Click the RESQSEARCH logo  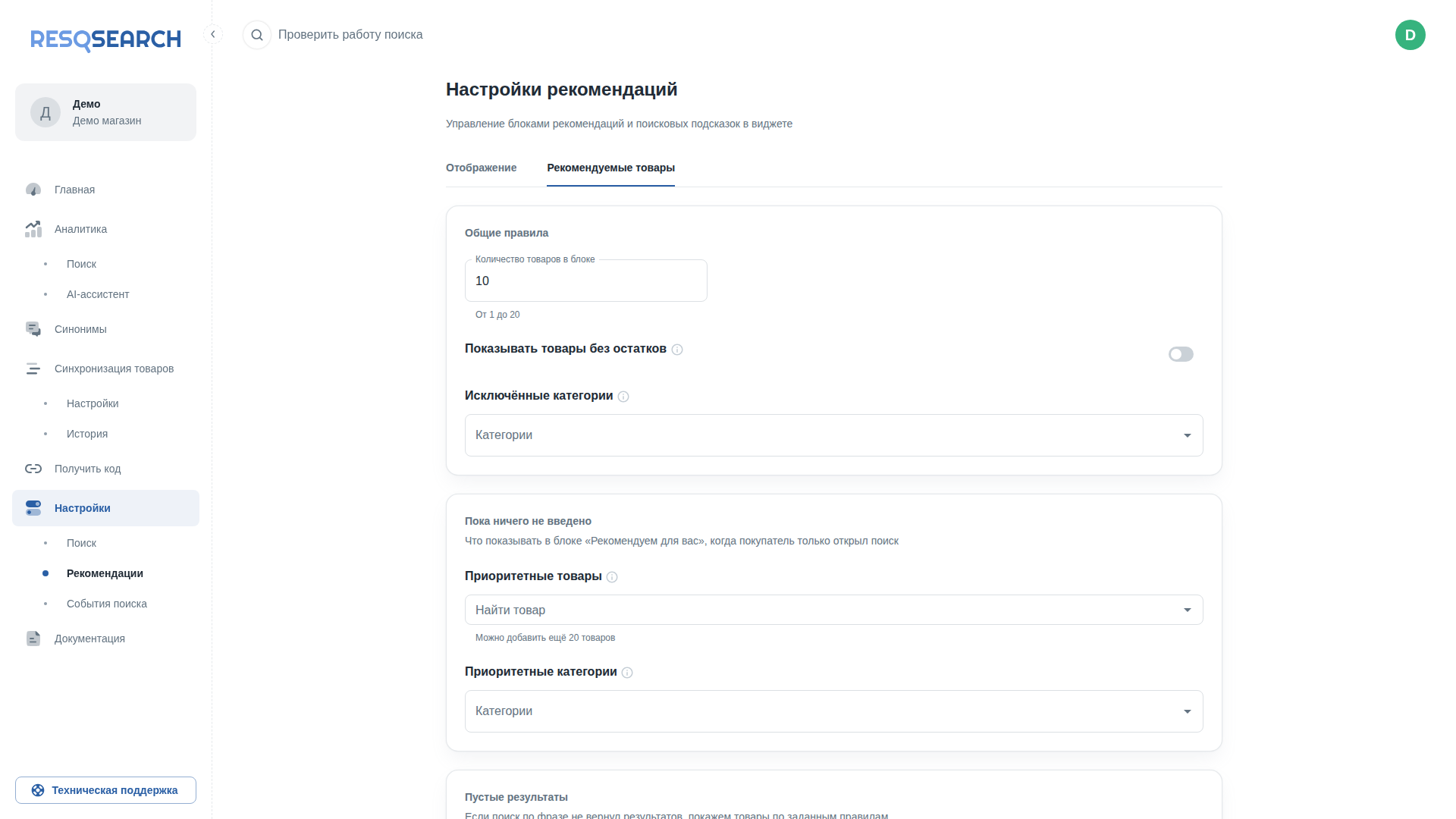[105, 39]
